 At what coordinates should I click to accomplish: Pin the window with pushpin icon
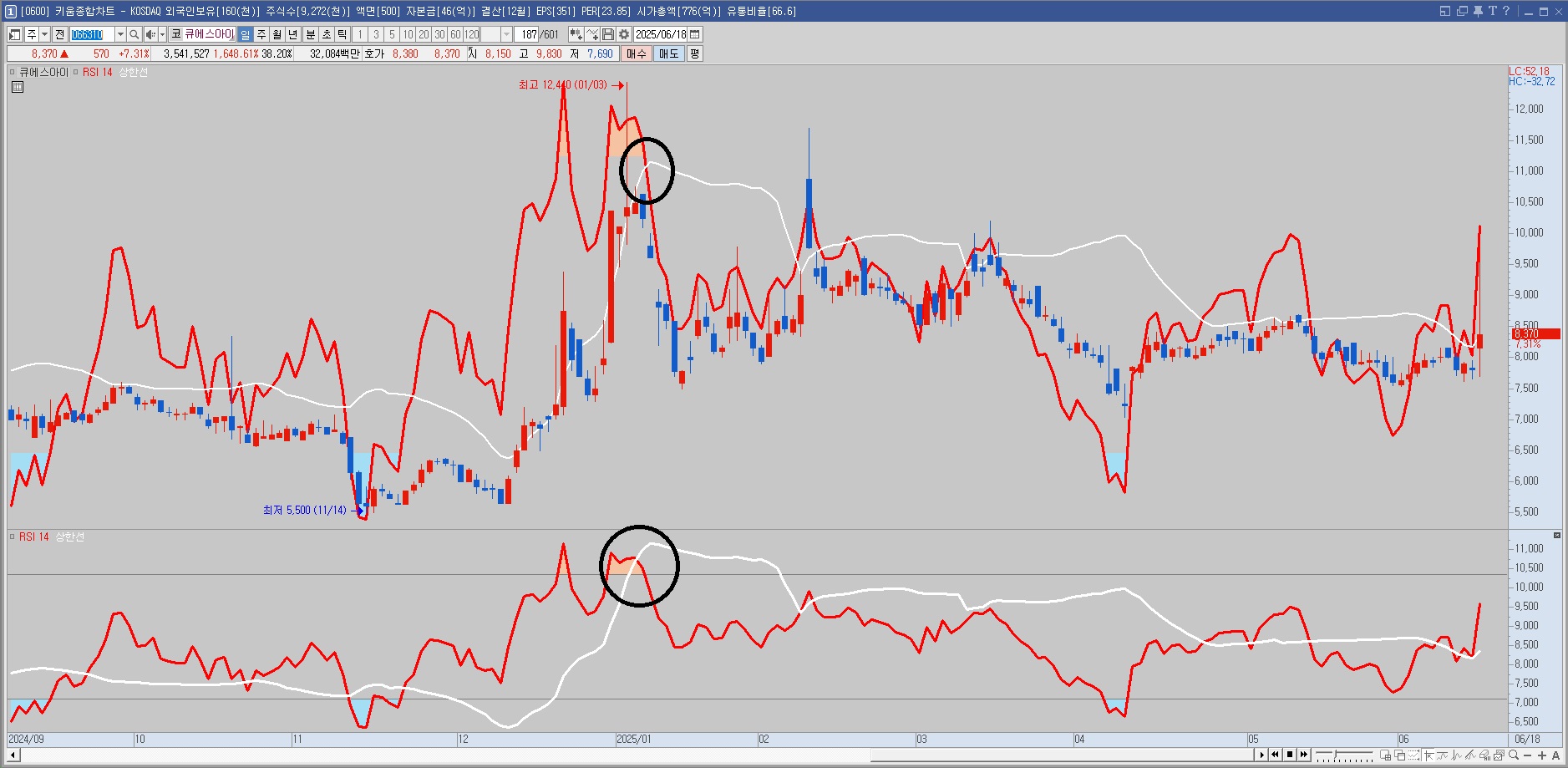coord(1478,11)
